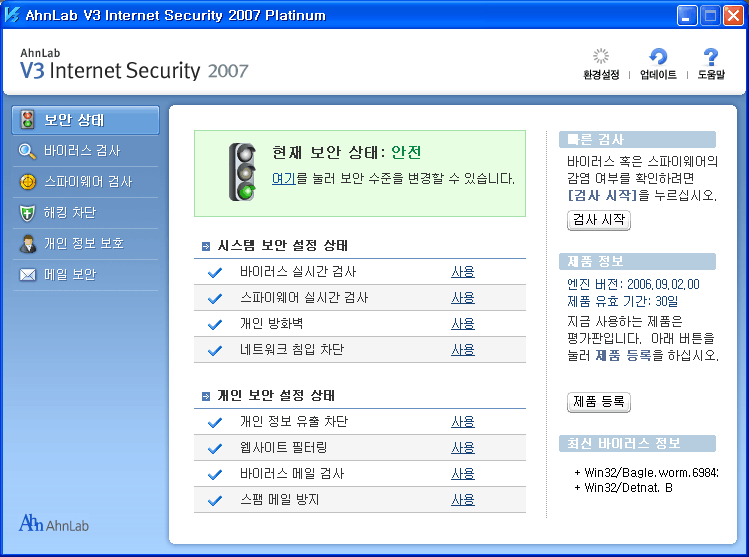The image size is (749, 557).
Task: Open 메일 보안 menu label
Action: [x=70, y=275]
